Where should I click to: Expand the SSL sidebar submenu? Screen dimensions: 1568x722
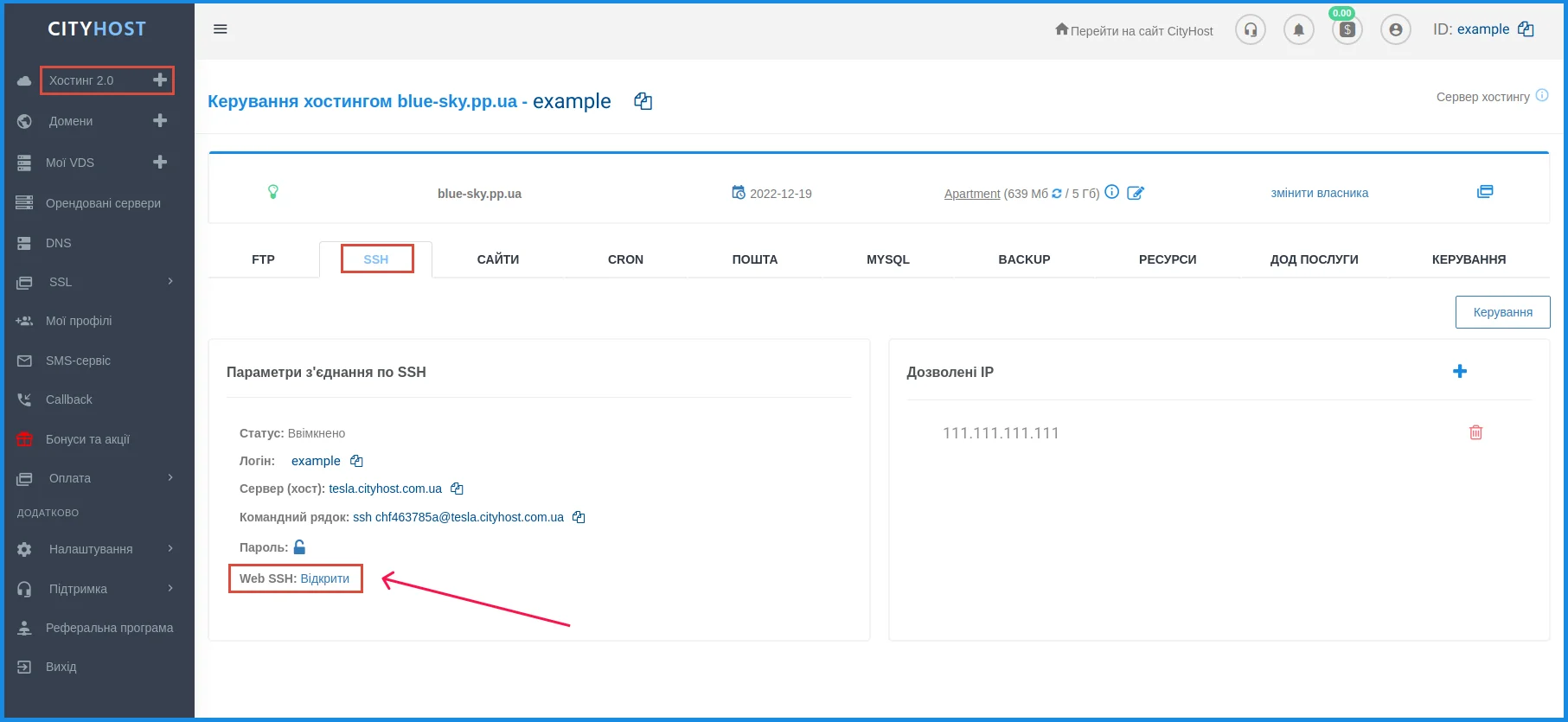pos(170,281)
